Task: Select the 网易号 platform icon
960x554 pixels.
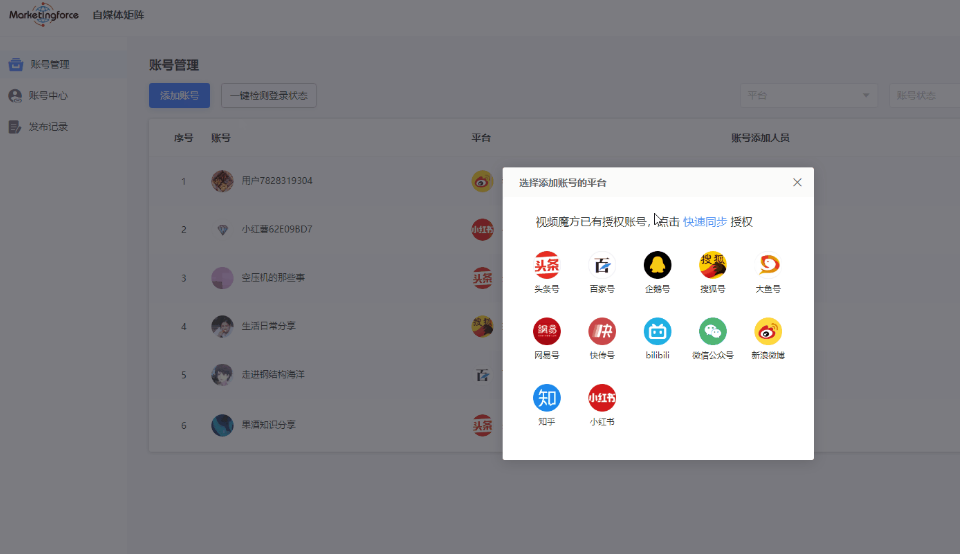Action: click(x=546, y=332)
